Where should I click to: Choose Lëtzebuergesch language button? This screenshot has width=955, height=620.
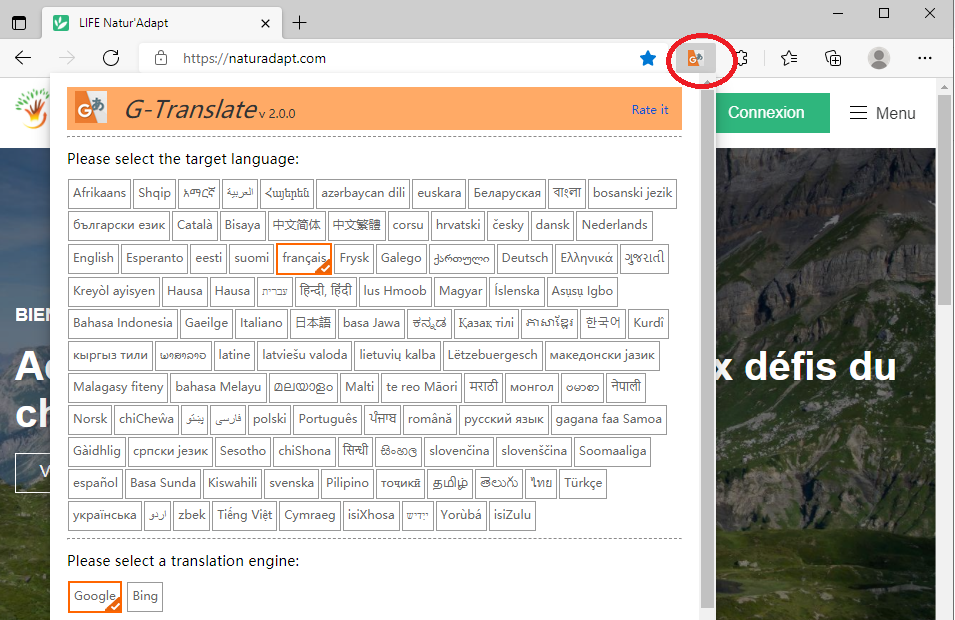click(x=493, y=355)
